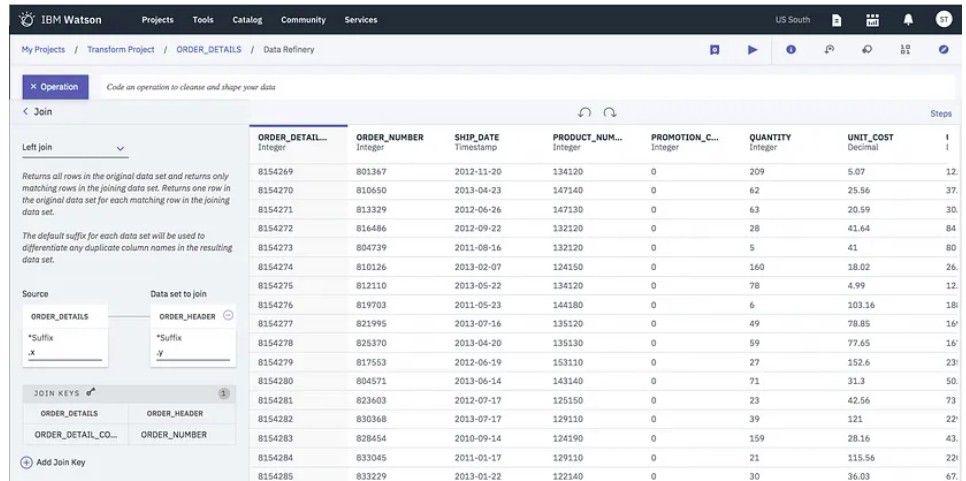The width and height of the screenshot is (966, 481).
Task: Open the Steps panel link
Action: point(941,114)
